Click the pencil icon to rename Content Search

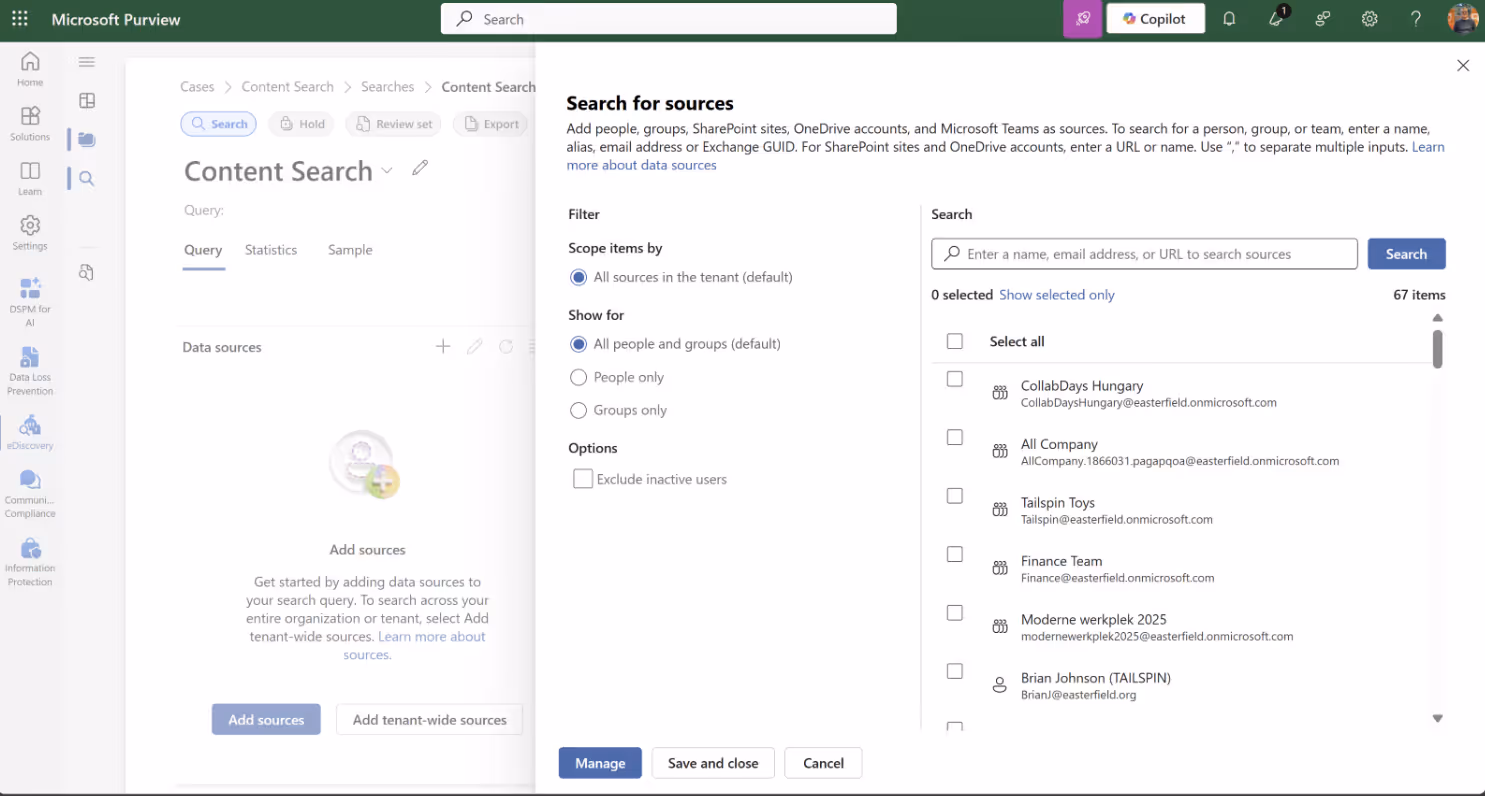[x=420, y=168]
